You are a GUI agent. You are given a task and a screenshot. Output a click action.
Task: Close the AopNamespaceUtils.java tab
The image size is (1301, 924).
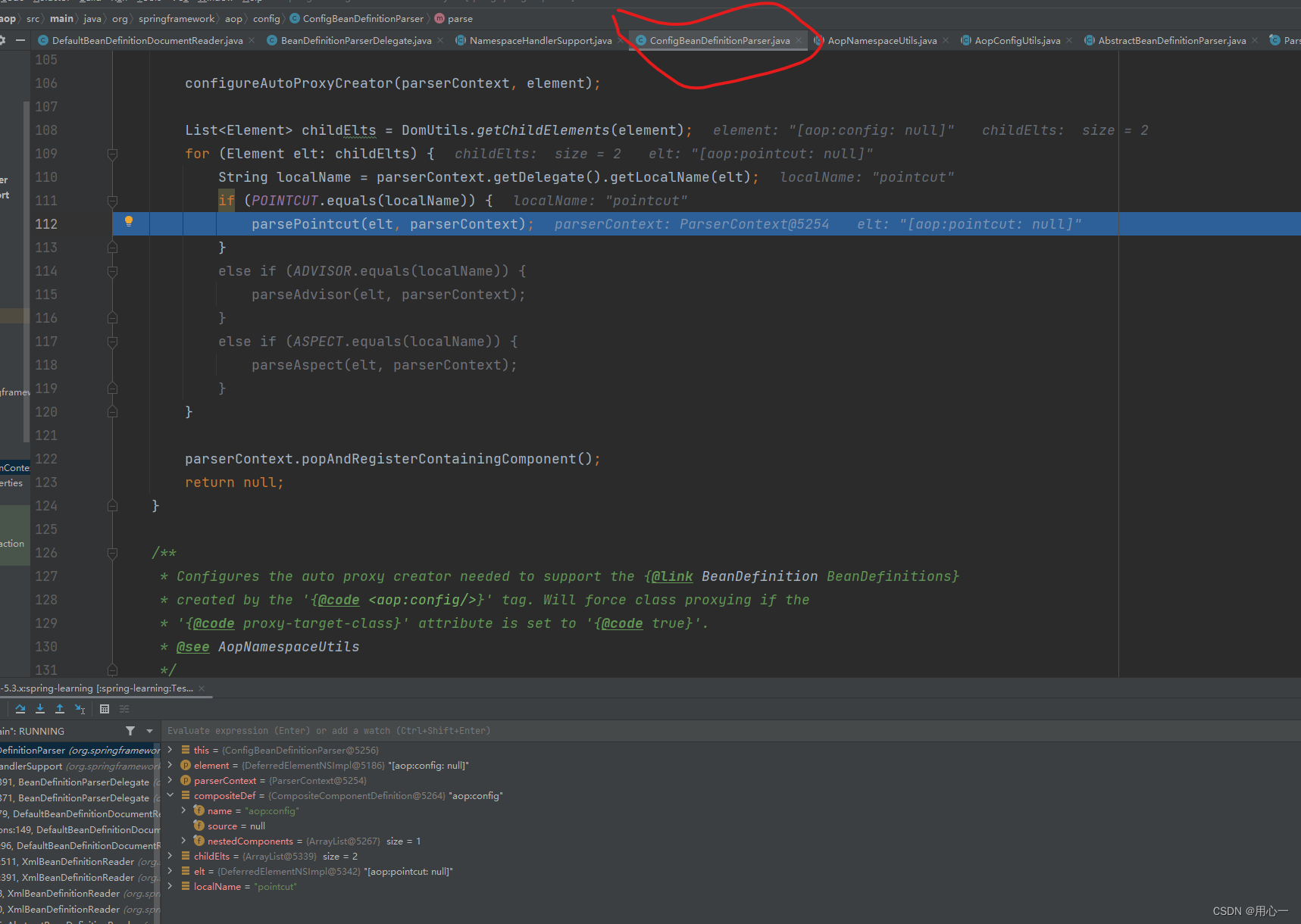pyautogui.click(x=946, y=40)
